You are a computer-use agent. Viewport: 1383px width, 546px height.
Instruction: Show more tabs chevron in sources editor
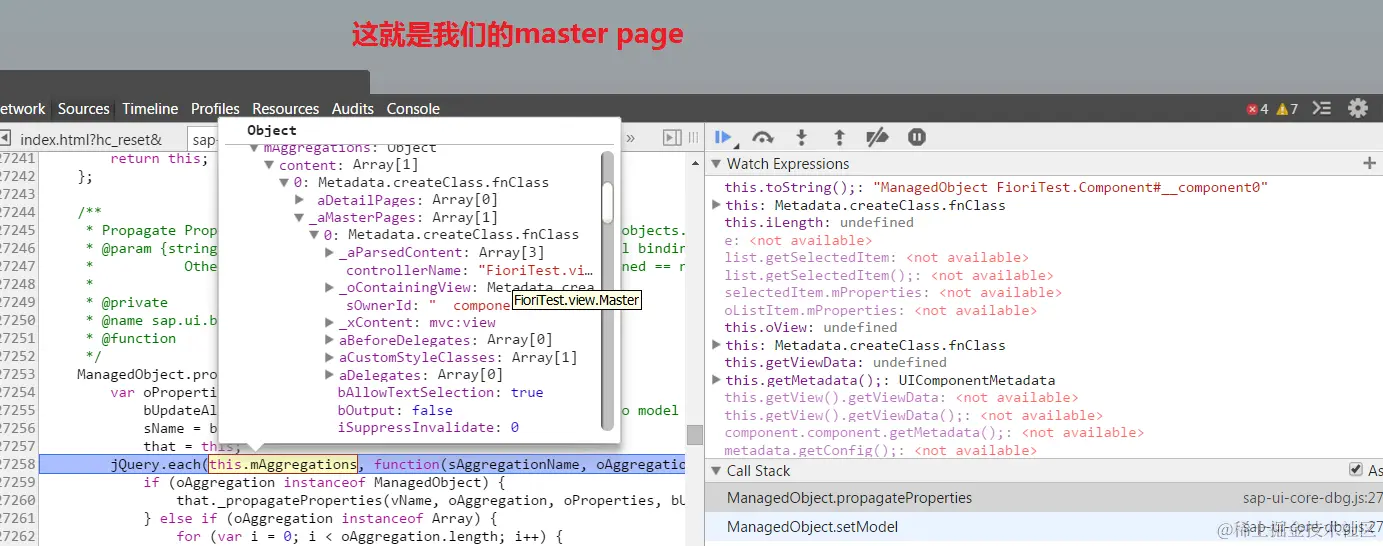point(631,138)
